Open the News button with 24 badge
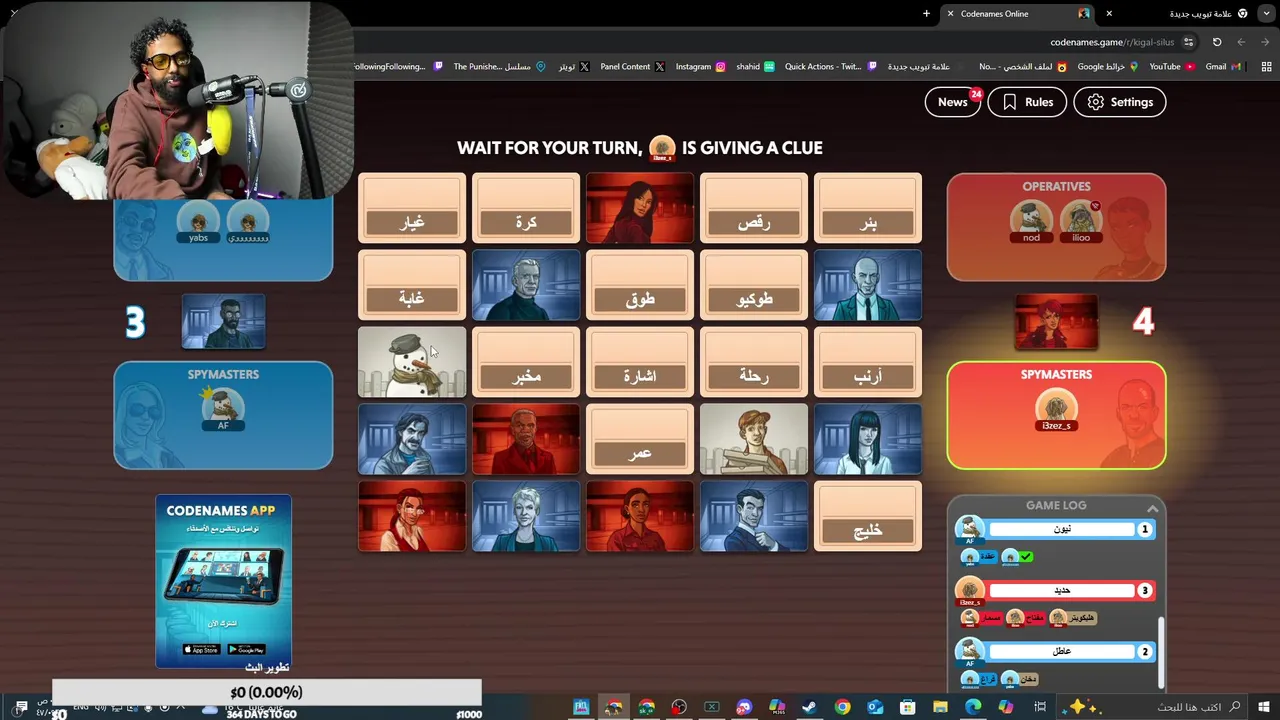 click(952, 102)
